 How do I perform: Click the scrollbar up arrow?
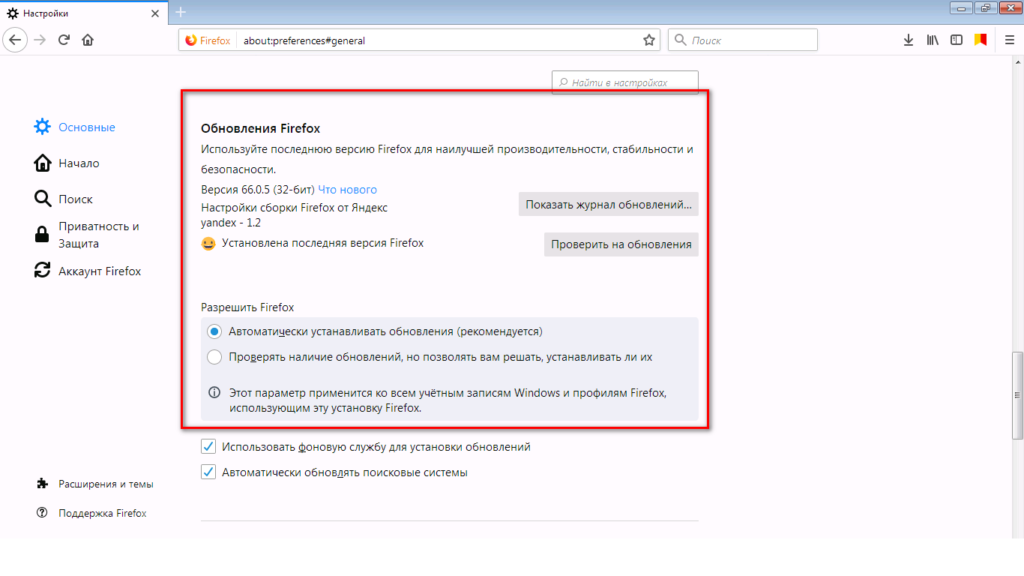pyautogui.click(x=1017, y=62)
